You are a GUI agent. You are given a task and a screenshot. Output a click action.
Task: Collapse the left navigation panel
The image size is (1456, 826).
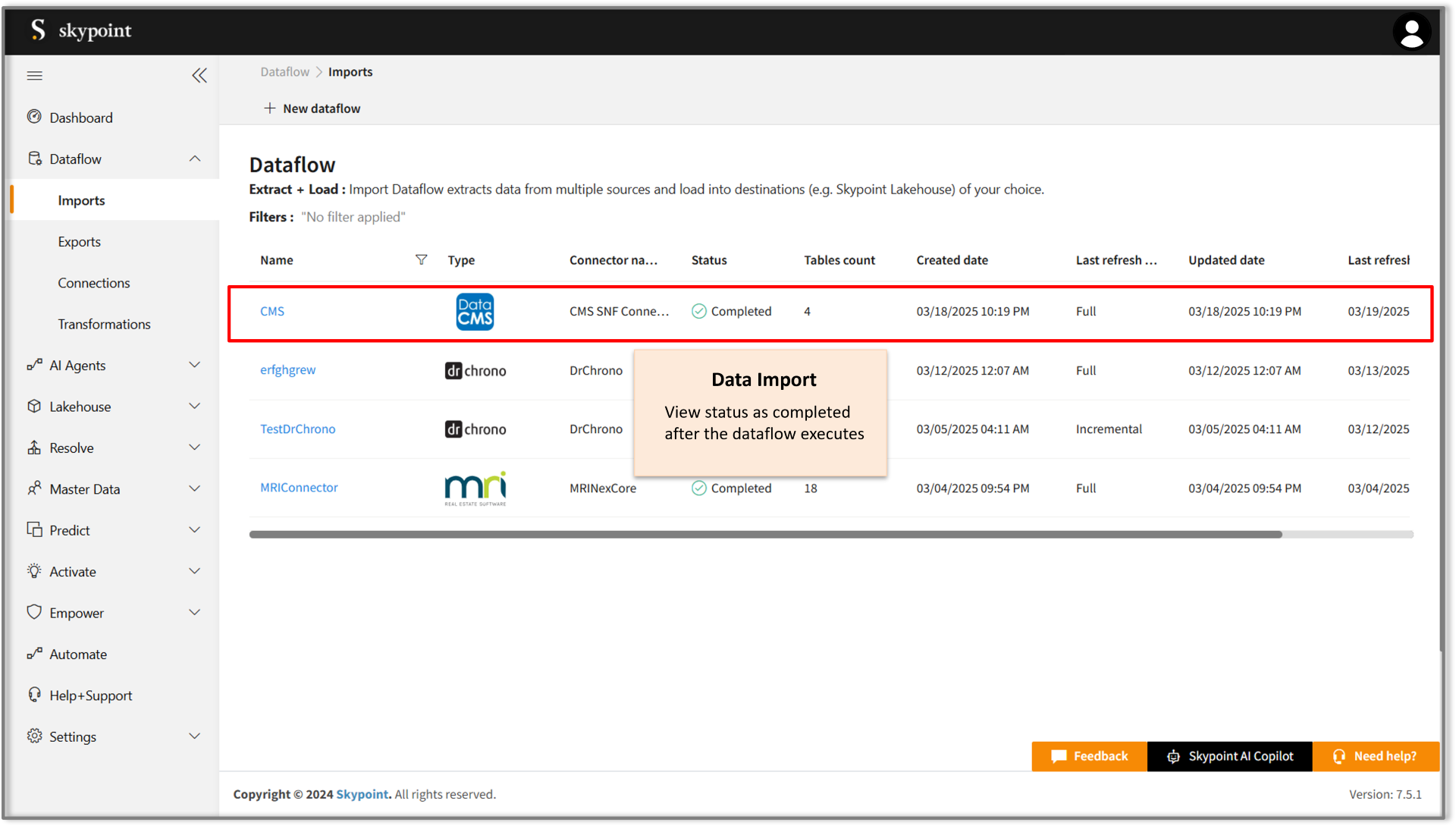tap(199, 75)
